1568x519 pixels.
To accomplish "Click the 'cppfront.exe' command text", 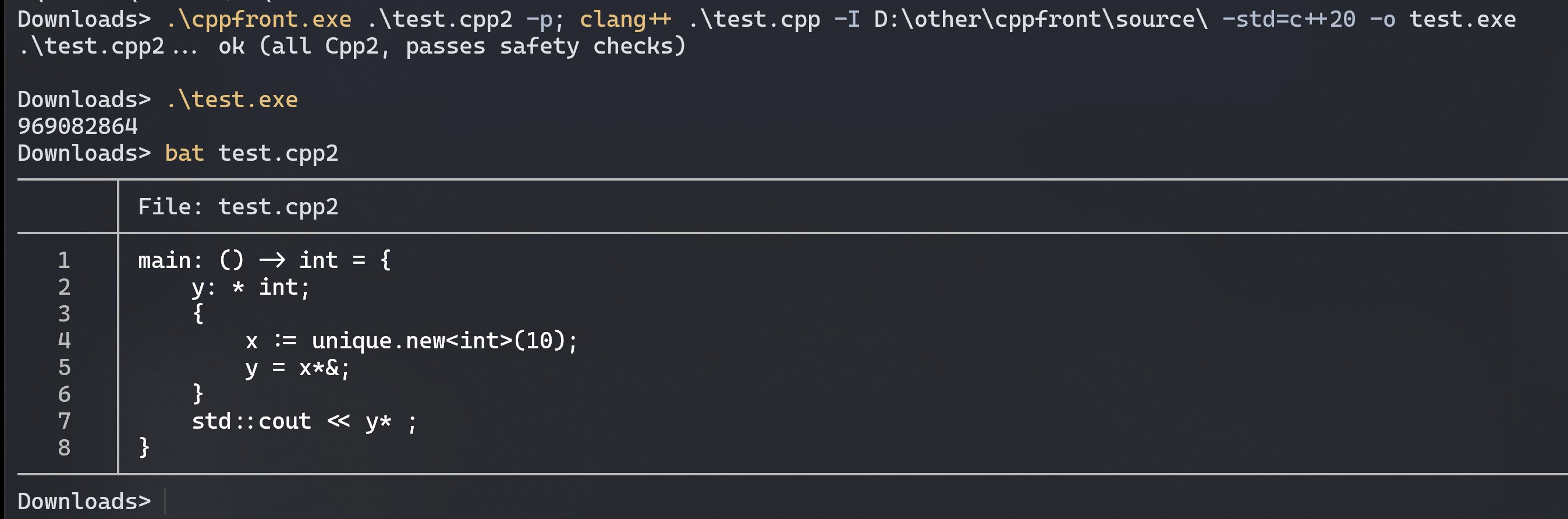I will [258, 19].
